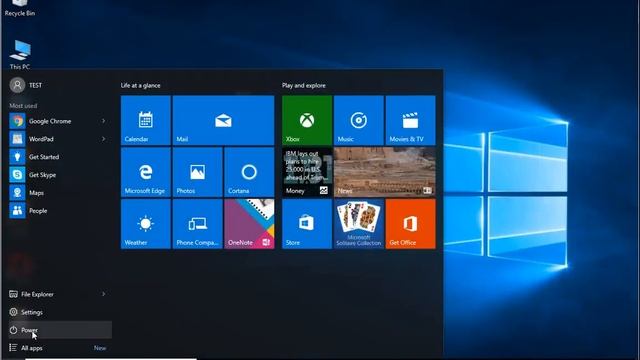Select the Recycle Bin desktop icon
The image size is (640, 360).
[x=20, y=8]
